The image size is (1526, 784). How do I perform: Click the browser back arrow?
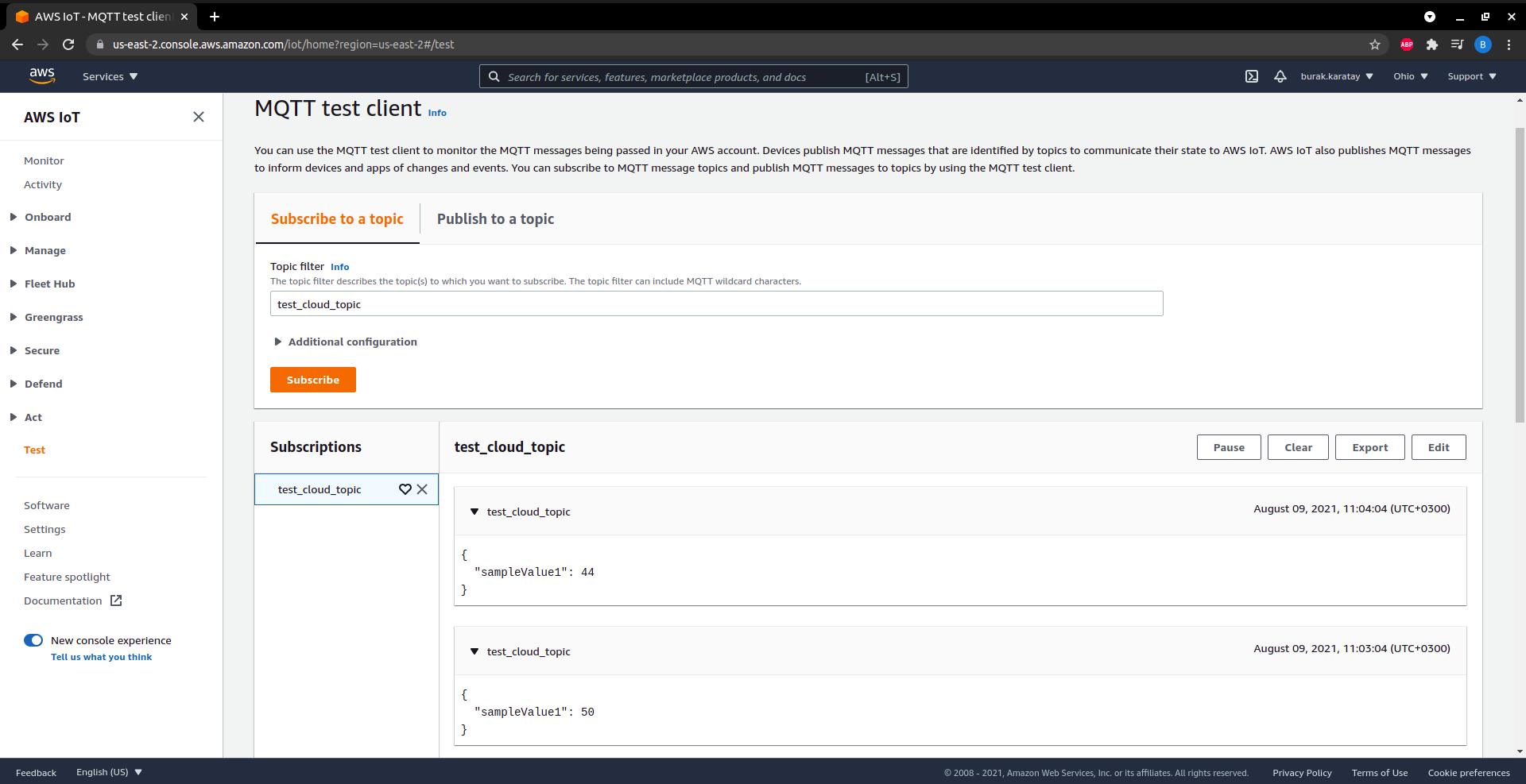click(17, 44)
